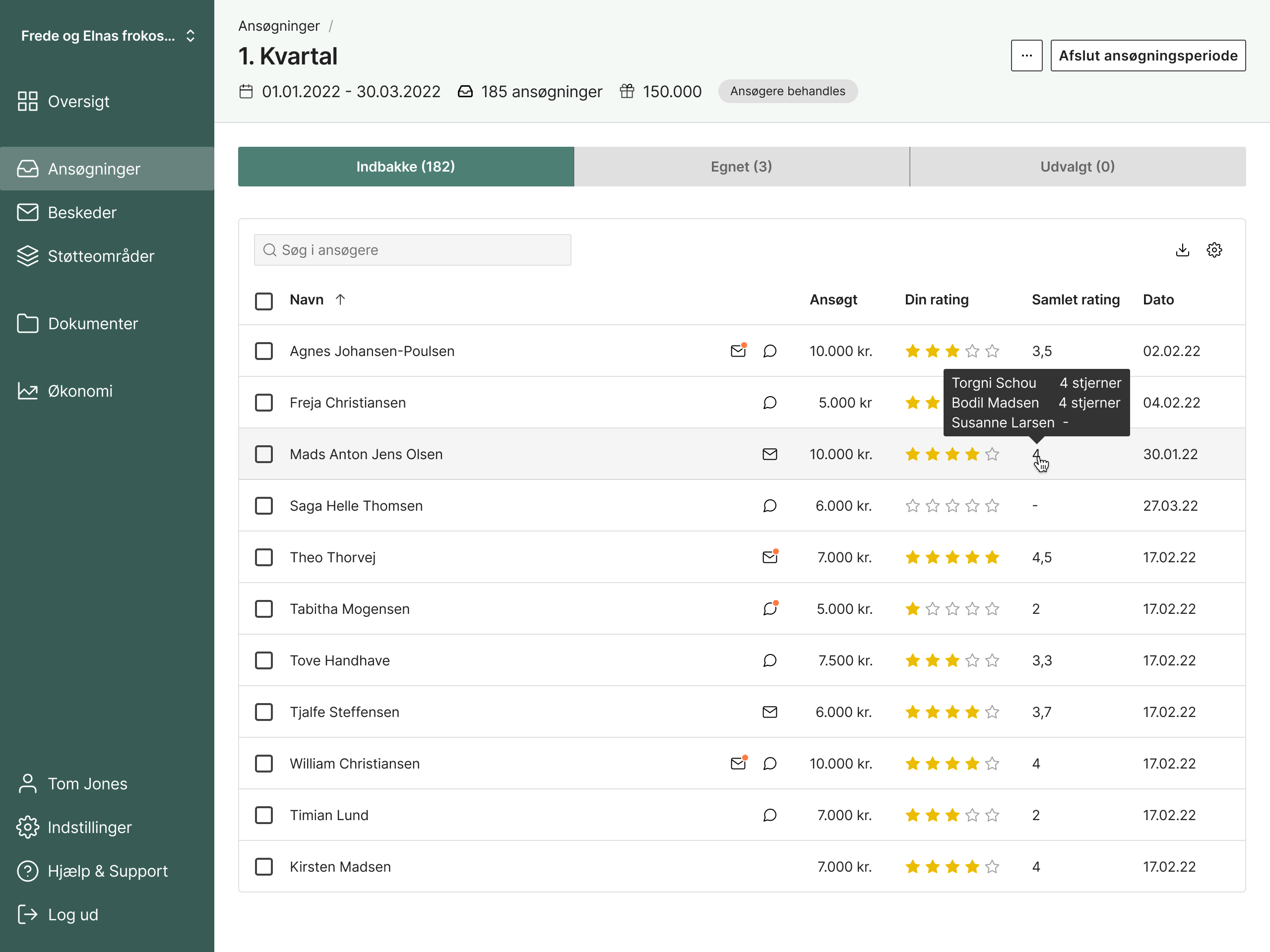
Task: Click the Oversigt sidebar icon
Action: [x=28, y=101]
